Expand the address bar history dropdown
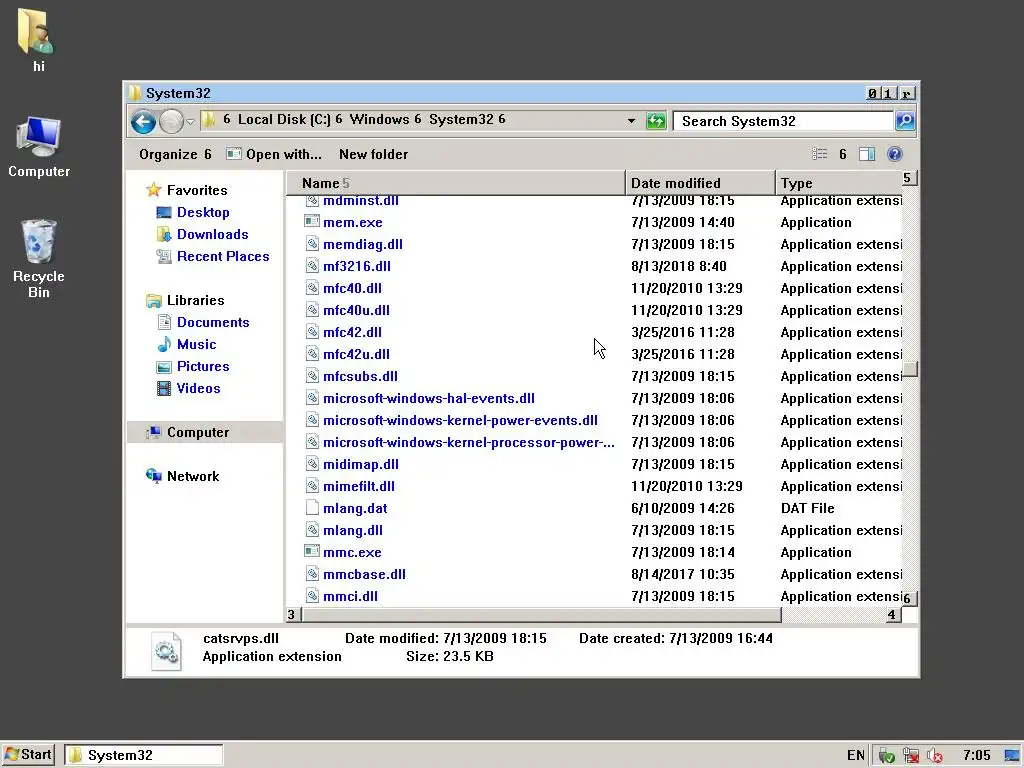1024x768 pixels. pyautogui.click(x=631, y=121)
